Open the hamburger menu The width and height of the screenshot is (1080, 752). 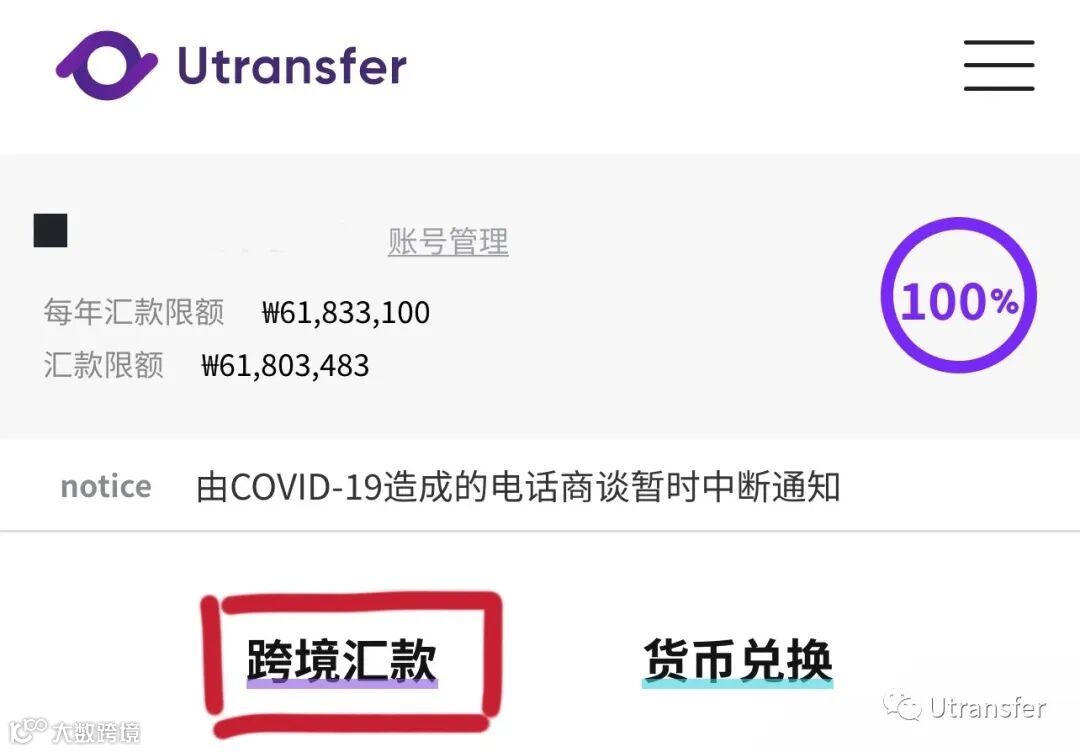[999, 65]
